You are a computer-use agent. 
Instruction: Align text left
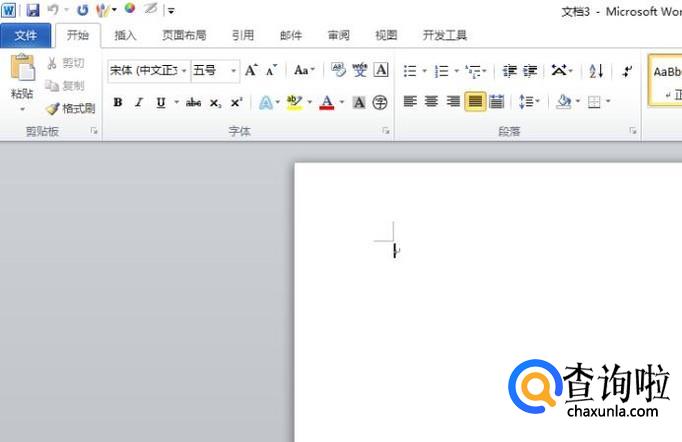click(410, 102)
